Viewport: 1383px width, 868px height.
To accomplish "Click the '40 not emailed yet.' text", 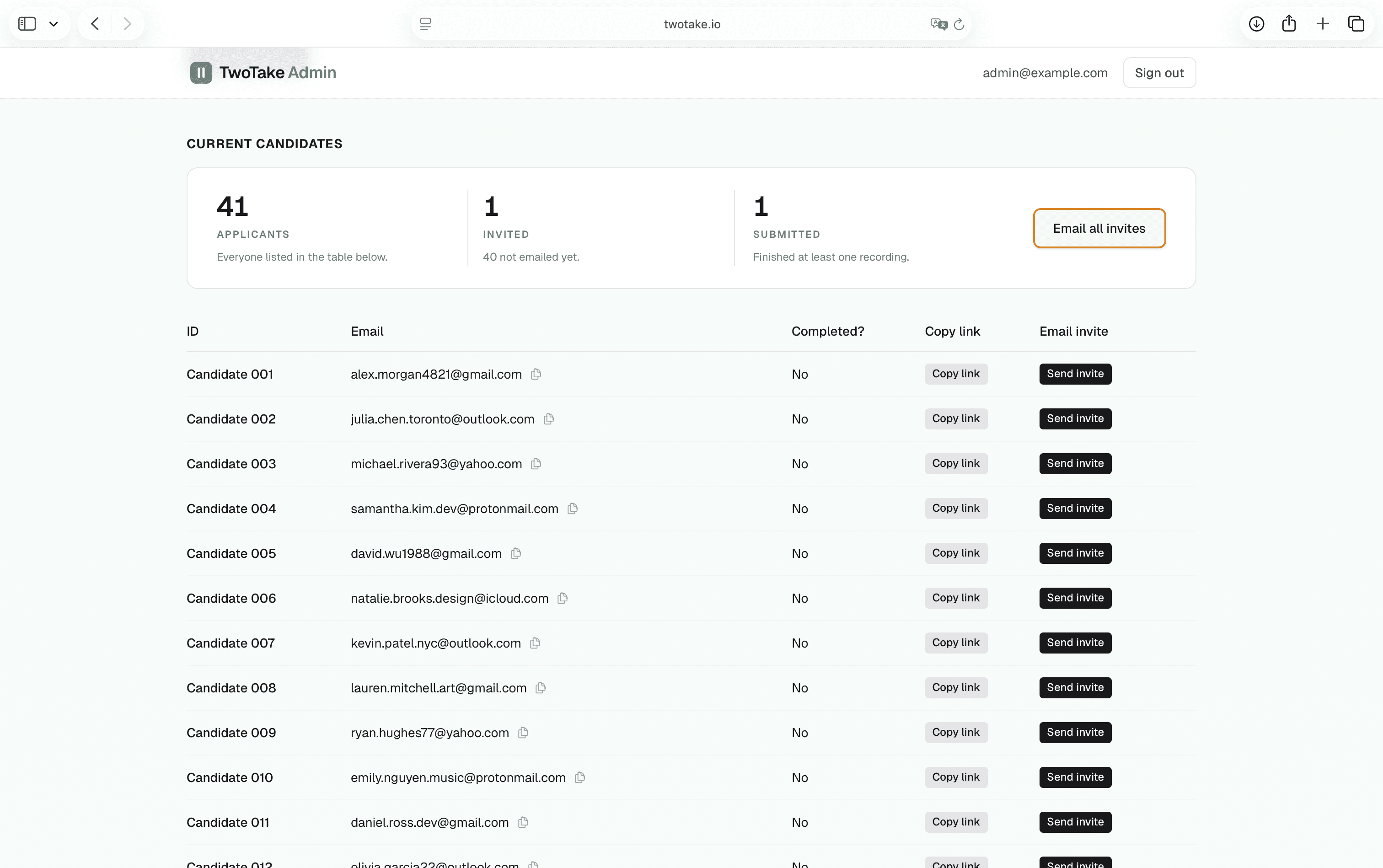I will (531, 257).
